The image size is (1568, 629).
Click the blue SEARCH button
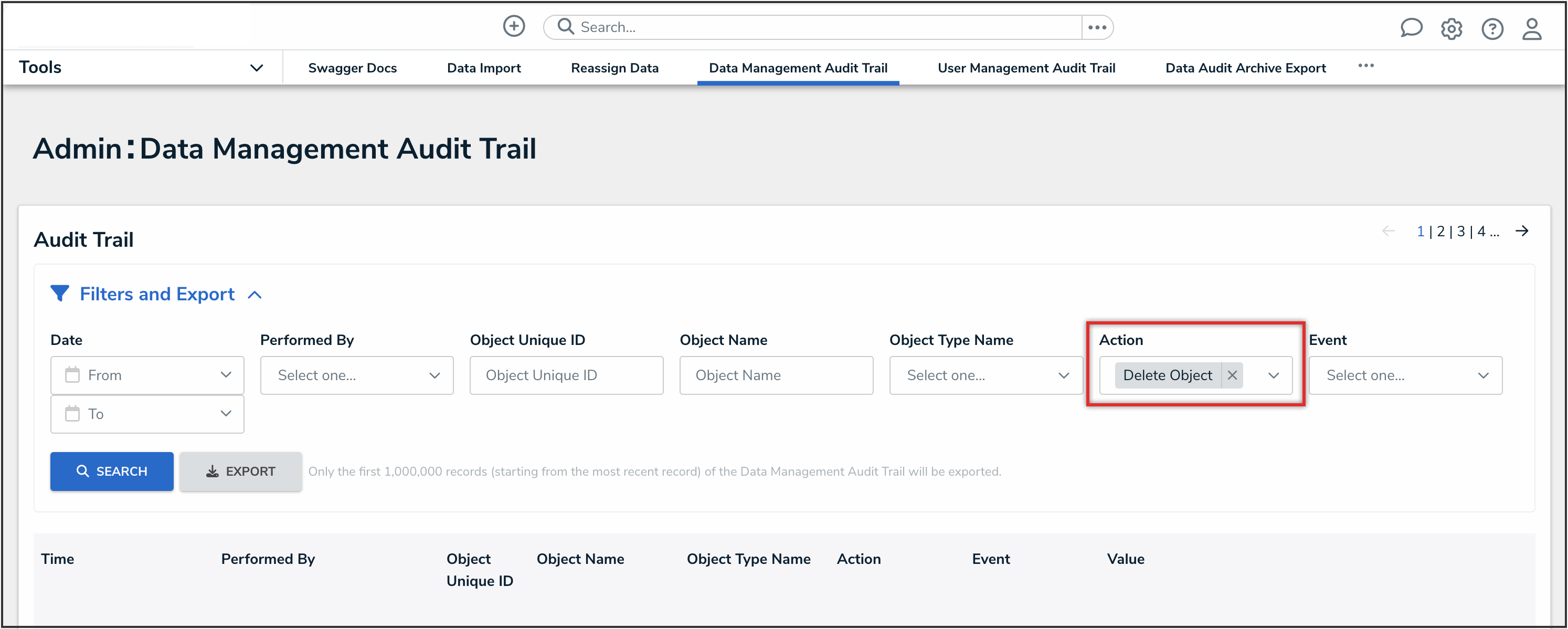(112, 470)
